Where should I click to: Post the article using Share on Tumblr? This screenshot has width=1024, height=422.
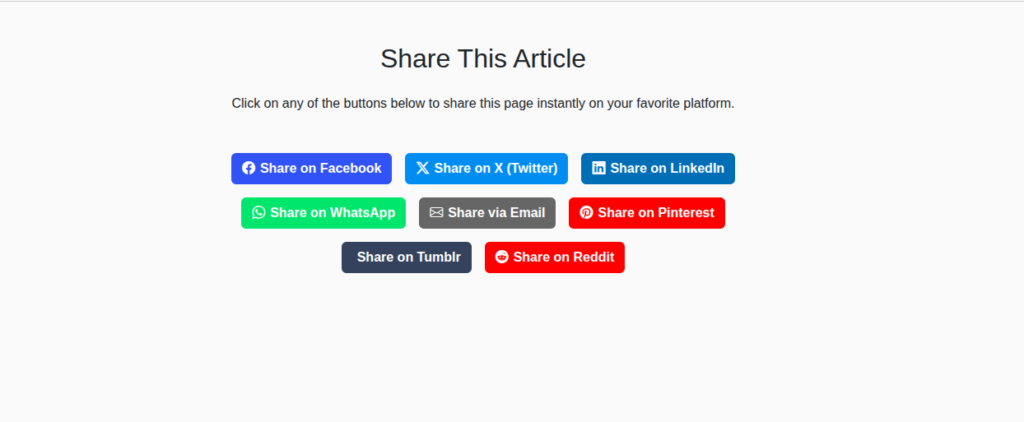[x=406, y=257]
